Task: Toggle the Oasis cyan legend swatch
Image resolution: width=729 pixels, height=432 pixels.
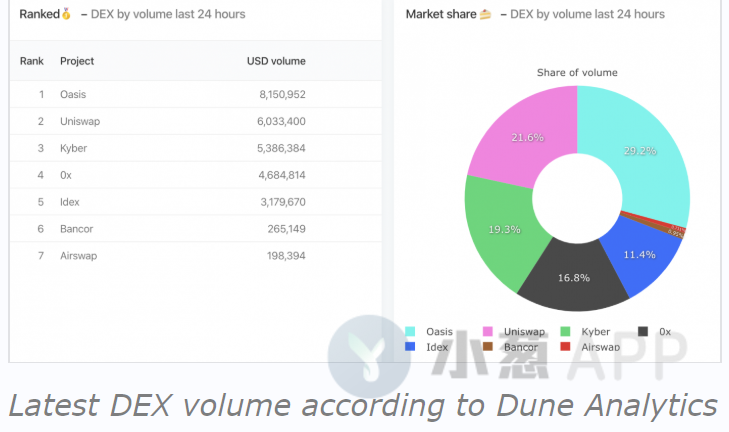Action: (410, 332)
